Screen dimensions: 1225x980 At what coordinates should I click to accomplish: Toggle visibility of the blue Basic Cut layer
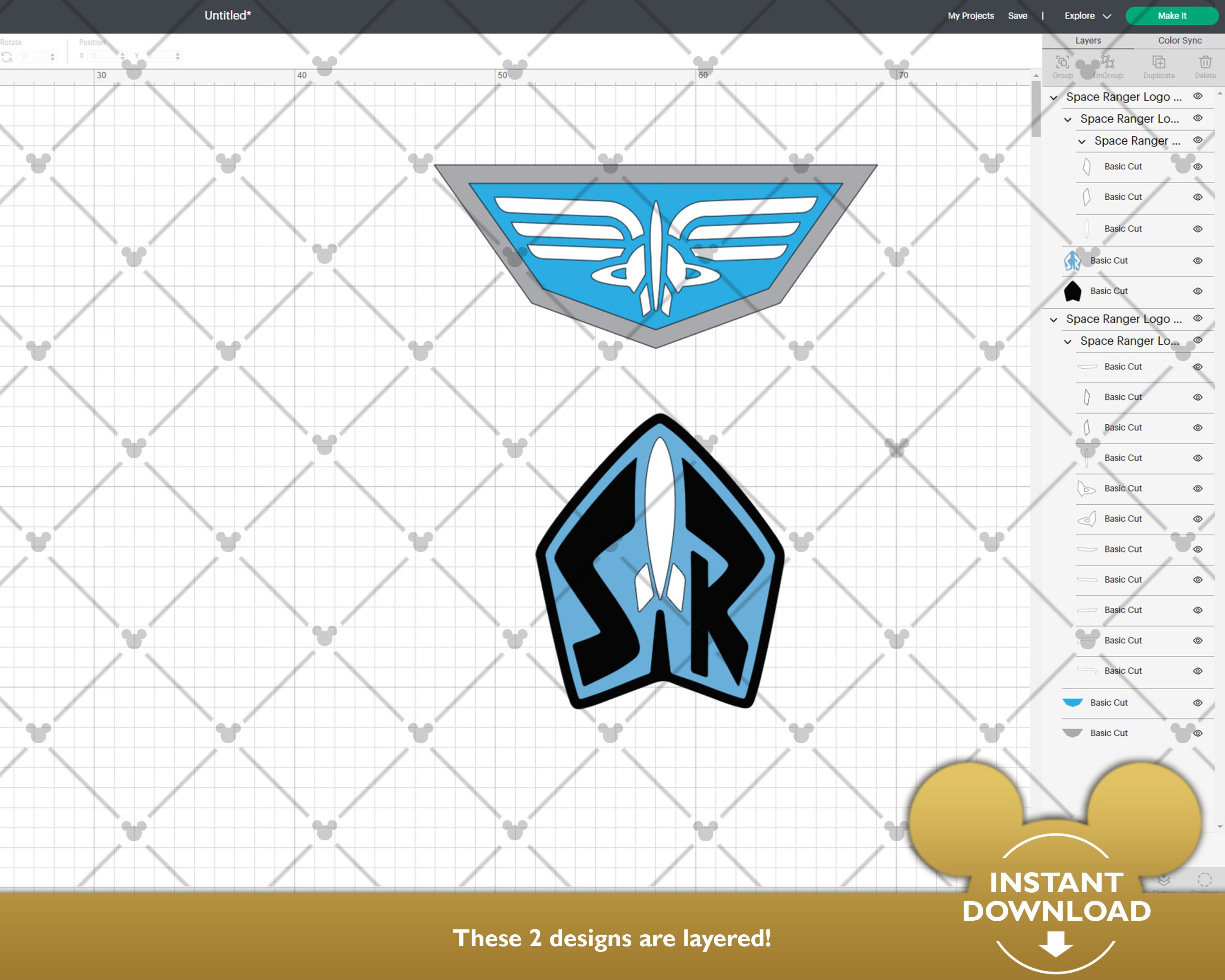pos(1198,702)
